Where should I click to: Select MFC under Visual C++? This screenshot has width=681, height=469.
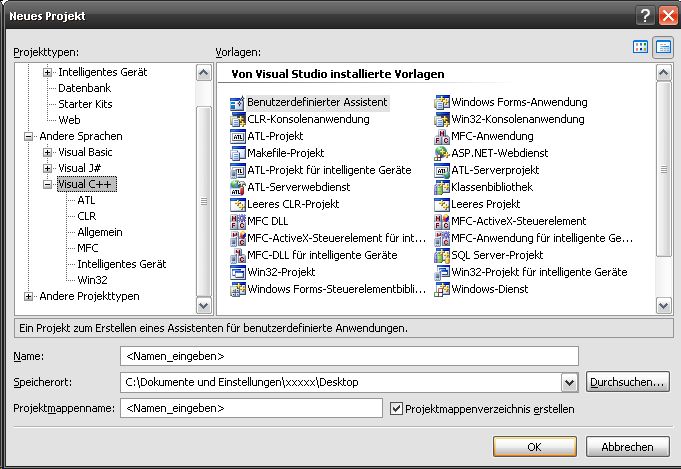tap(88, 248)
